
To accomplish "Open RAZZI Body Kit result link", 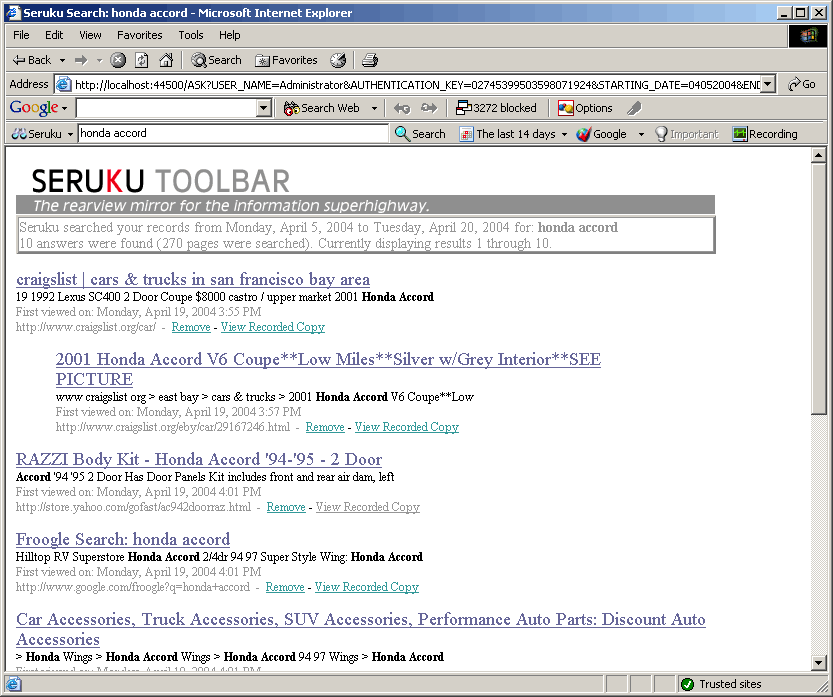I will (199, 460).
